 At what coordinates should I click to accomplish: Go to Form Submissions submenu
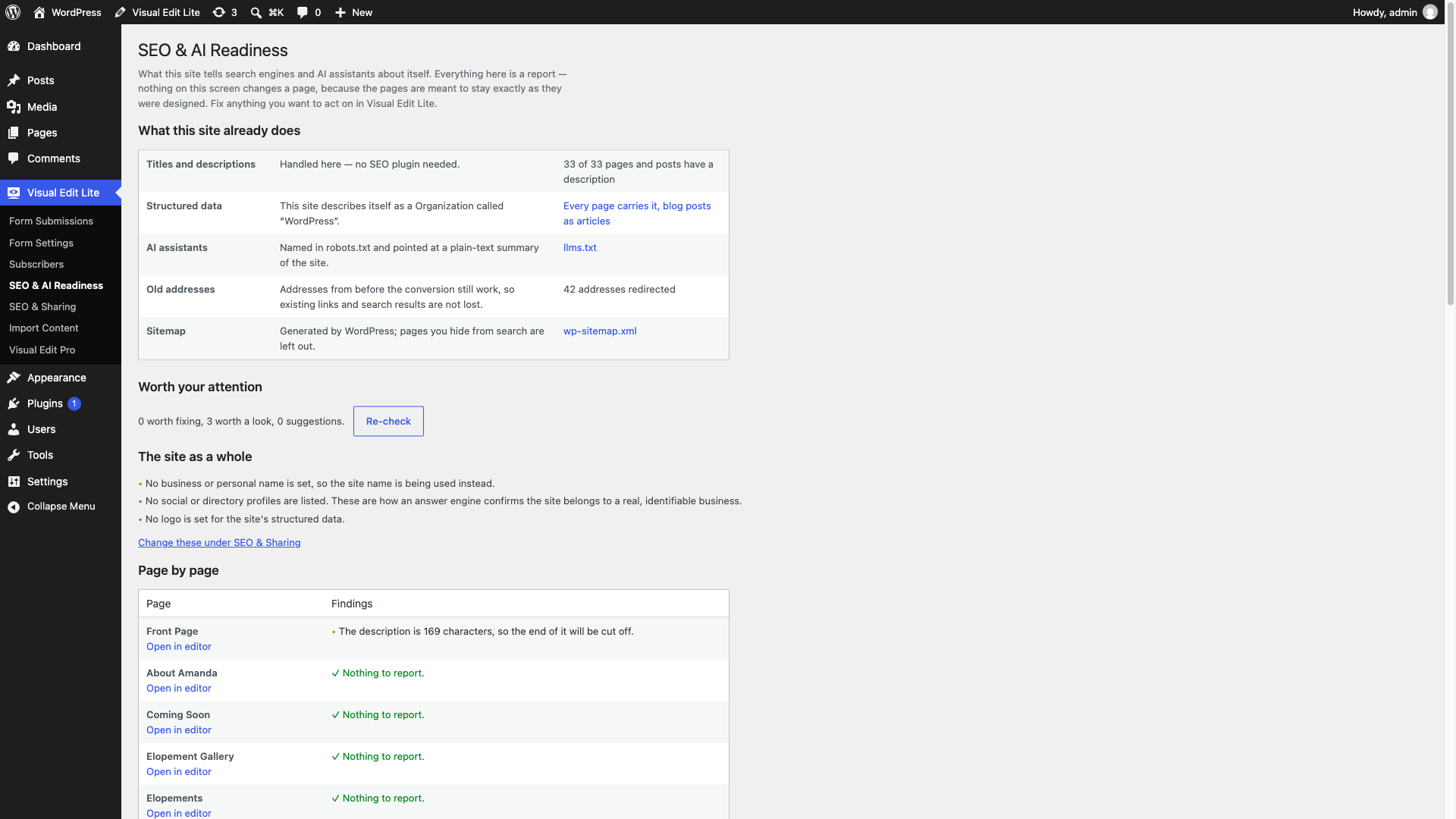pos(51,221)
